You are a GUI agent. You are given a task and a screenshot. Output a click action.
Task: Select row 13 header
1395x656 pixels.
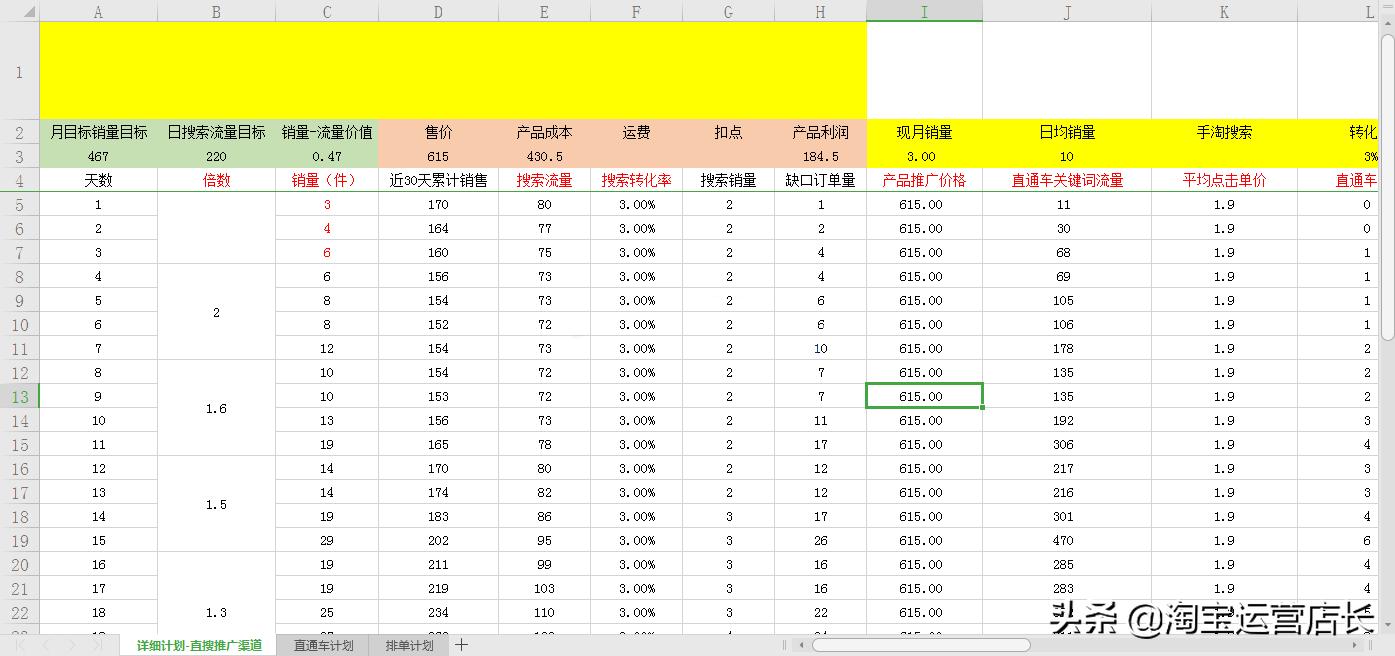click(x=20, y=397)
